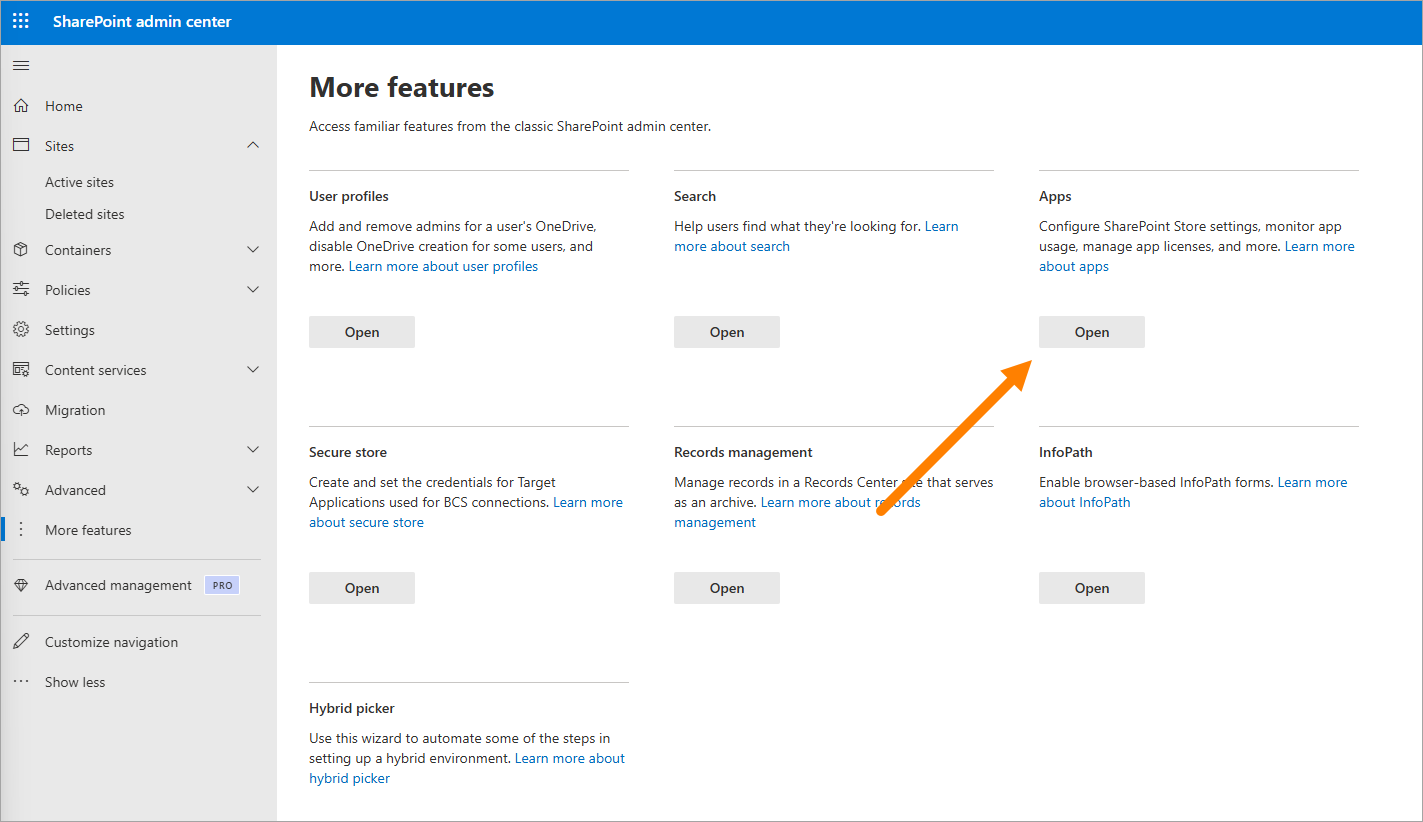Open the Records management feature
The width and height of the screenshot is (1423, 822).
pos(727,588)
